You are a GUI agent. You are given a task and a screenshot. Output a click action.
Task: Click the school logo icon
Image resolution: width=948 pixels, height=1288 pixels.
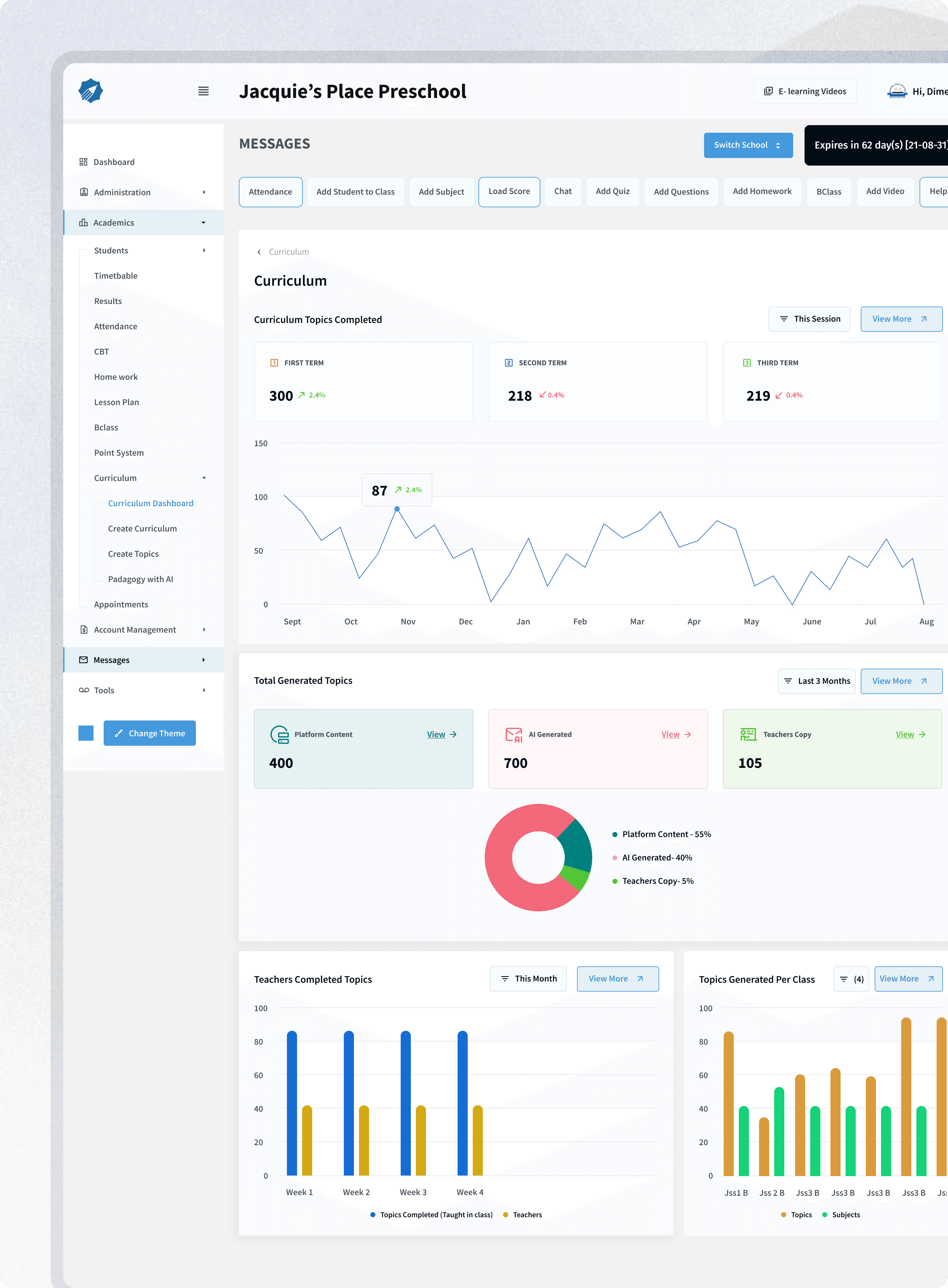click(x=91, y=91)
